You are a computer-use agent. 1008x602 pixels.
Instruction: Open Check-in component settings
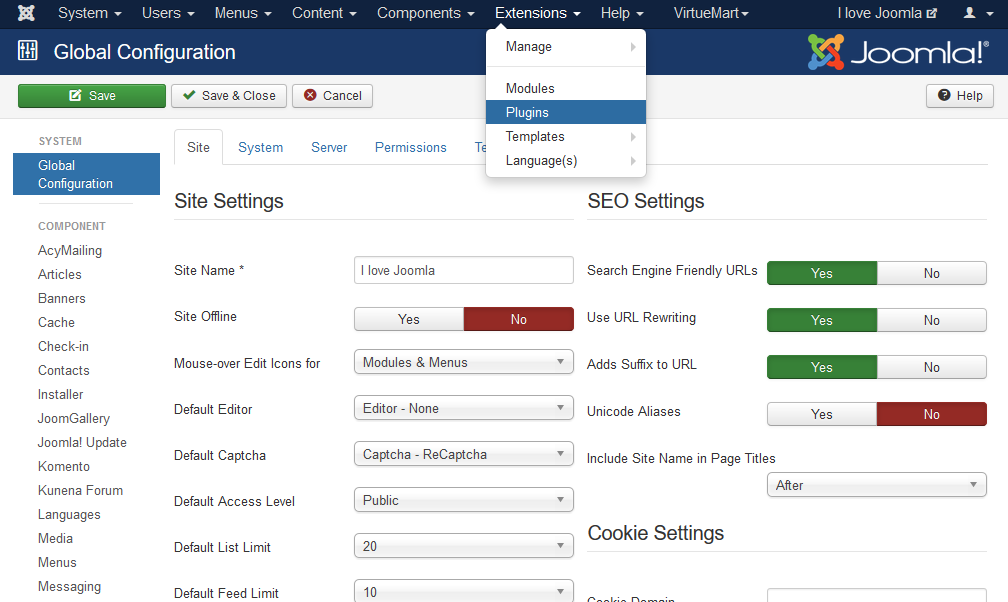click(64, 346)
